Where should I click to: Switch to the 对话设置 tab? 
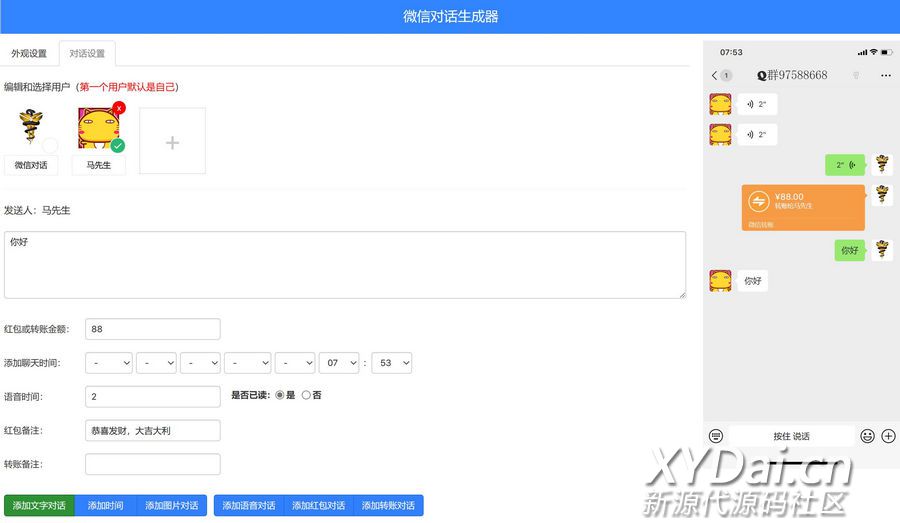pyautogui.click(x=87, y=53)
